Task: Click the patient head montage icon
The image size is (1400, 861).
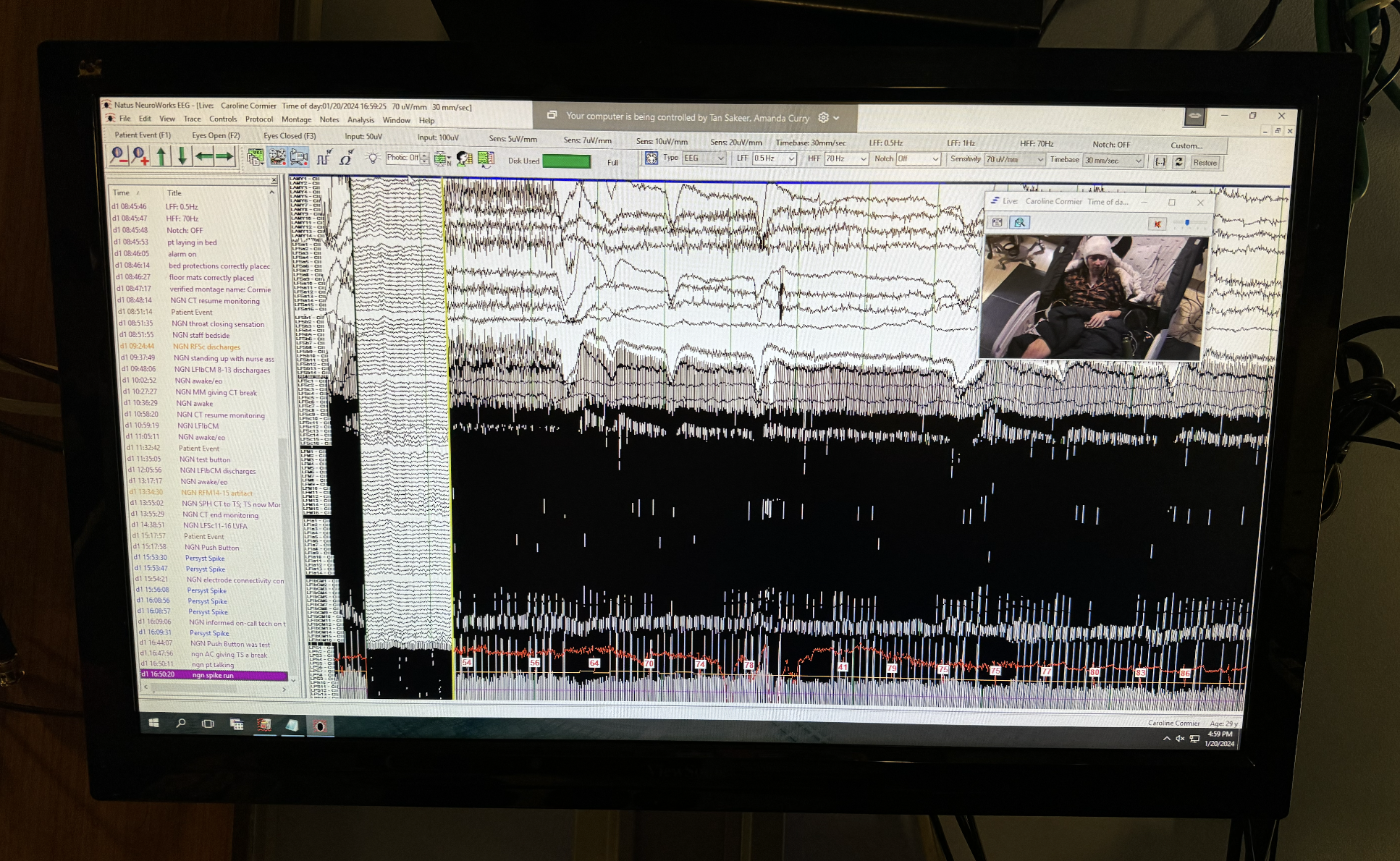Action: (x=464, y=158)
